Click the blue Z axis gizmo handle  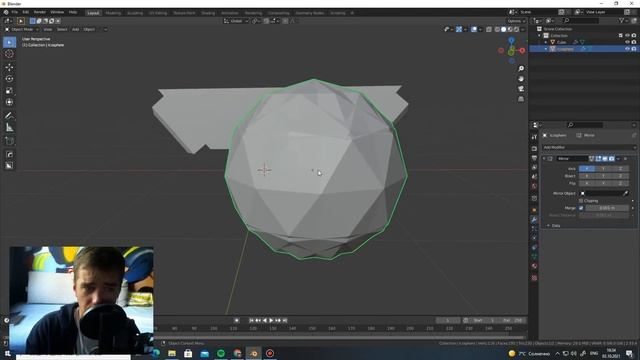(511, 40)
